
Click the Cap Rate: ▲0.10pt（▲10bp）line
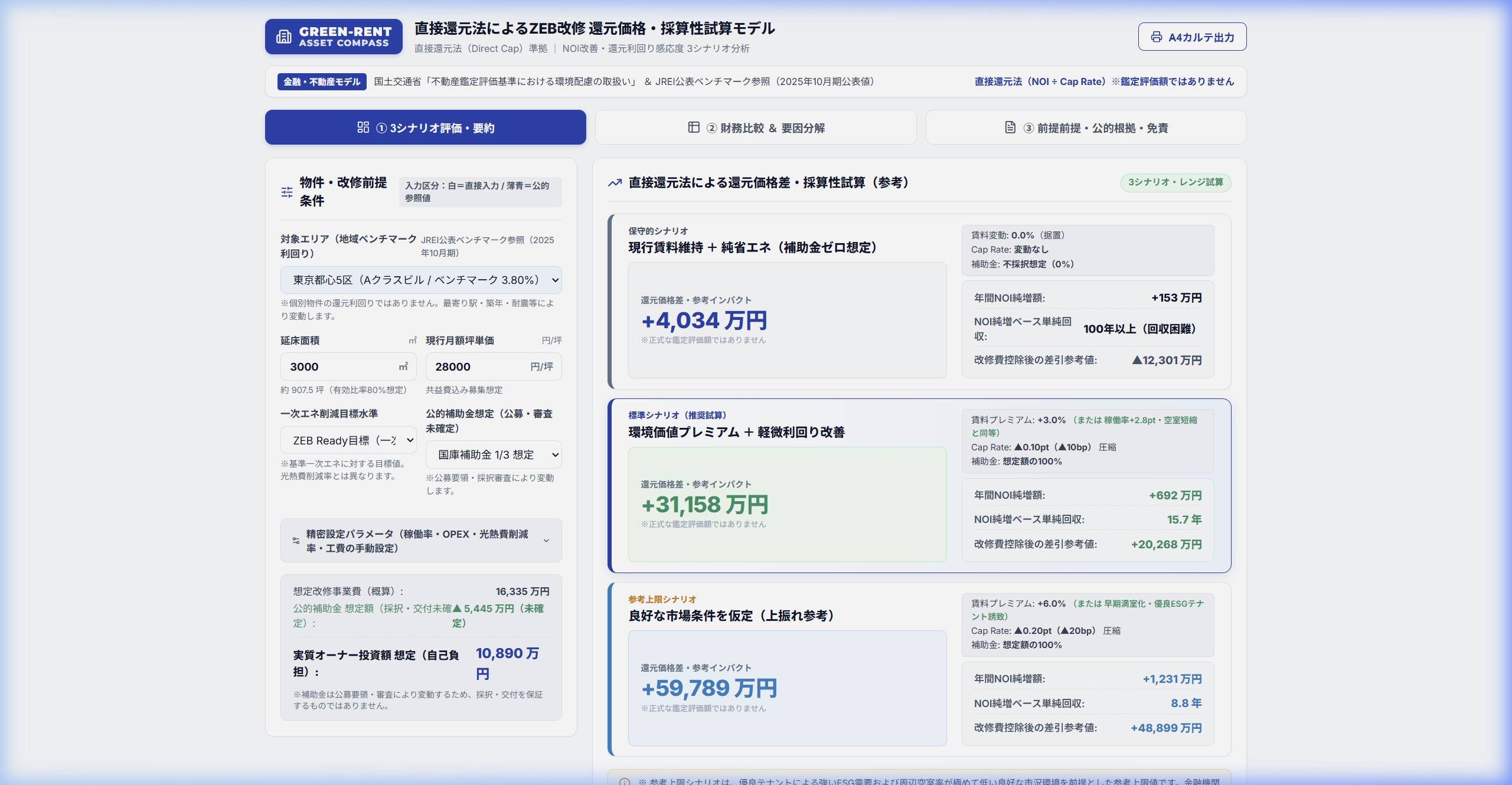(x=1043, y=447)
